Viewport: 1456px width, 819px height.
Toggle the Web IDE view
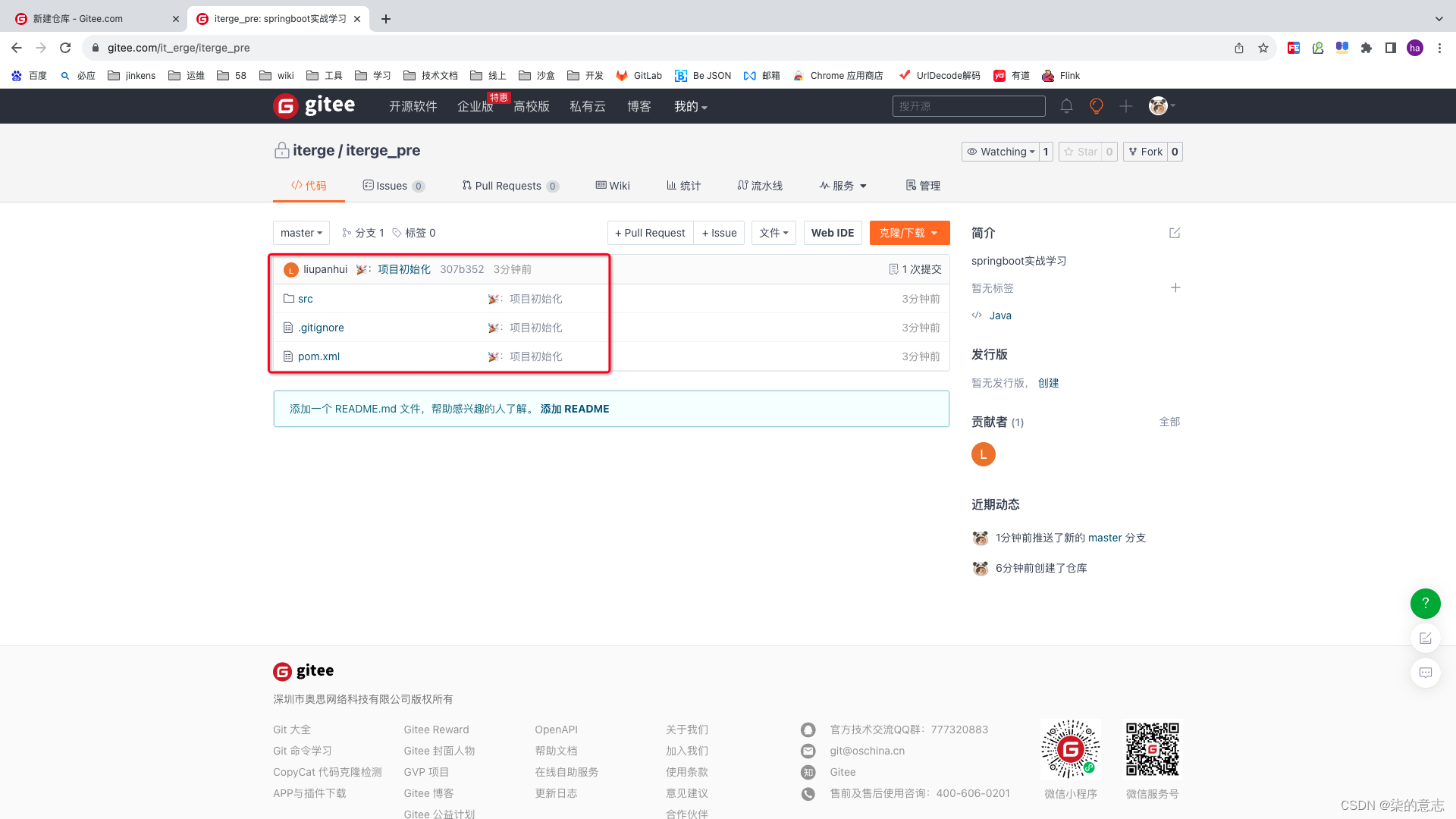pos(832,232)
